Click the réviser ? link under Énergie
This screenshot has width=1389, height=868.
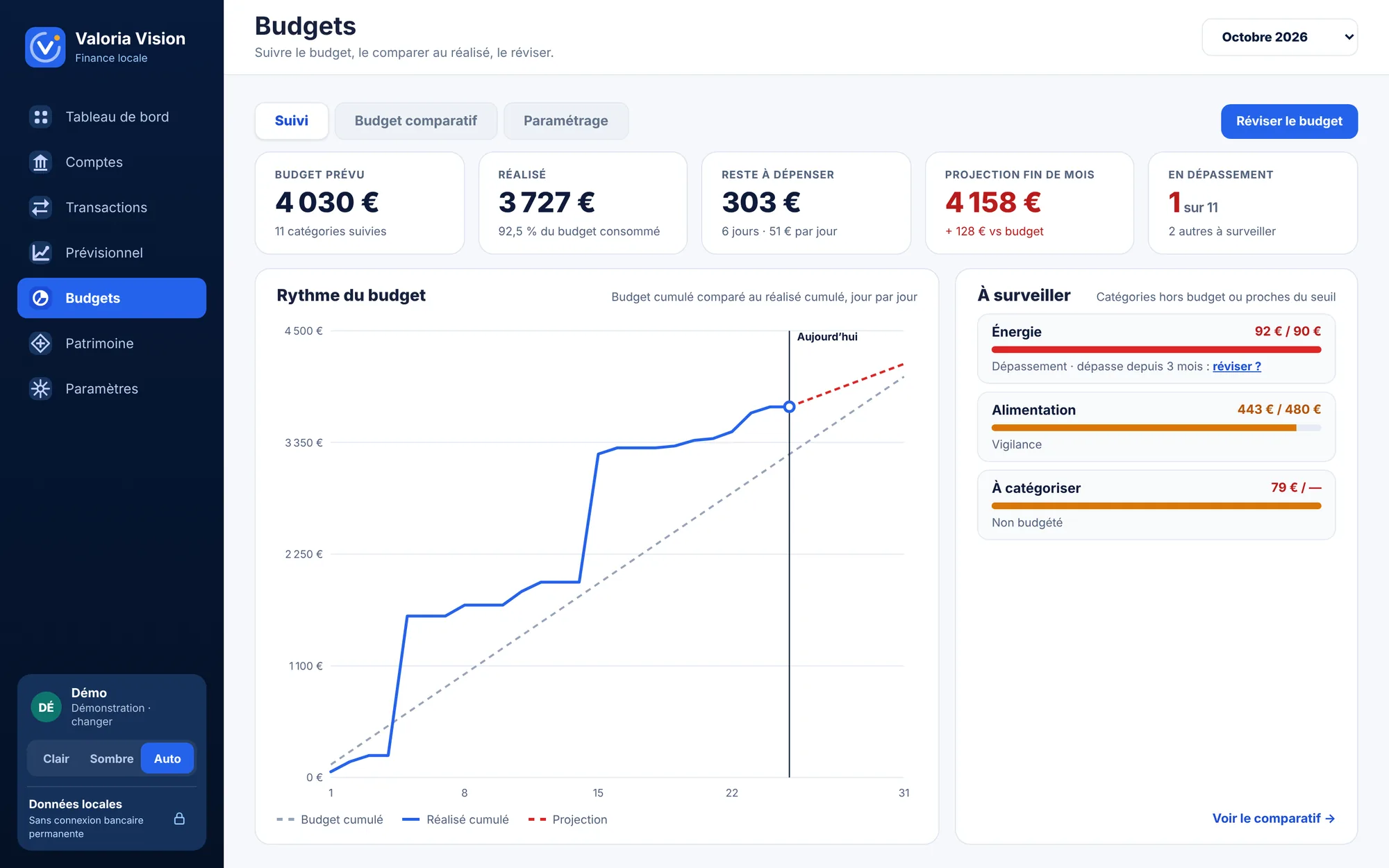click(1236, 367)
